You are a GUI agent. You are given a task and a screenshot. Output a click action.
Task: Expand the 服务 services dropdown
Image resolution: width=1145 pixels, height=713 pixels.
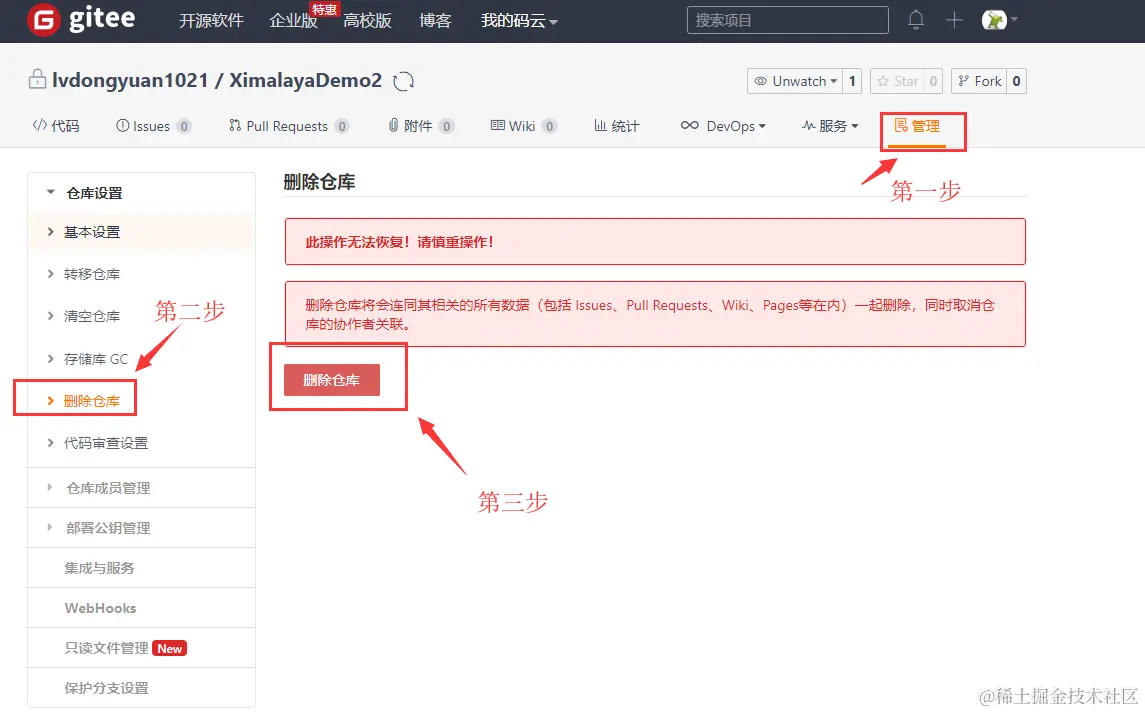830,126
